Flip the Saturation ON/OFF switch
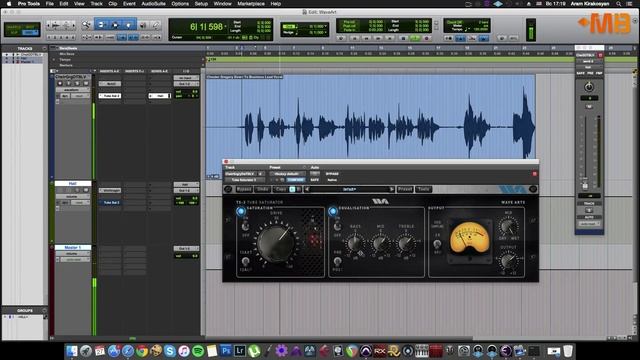640x360 pixels. click(245, 226)
